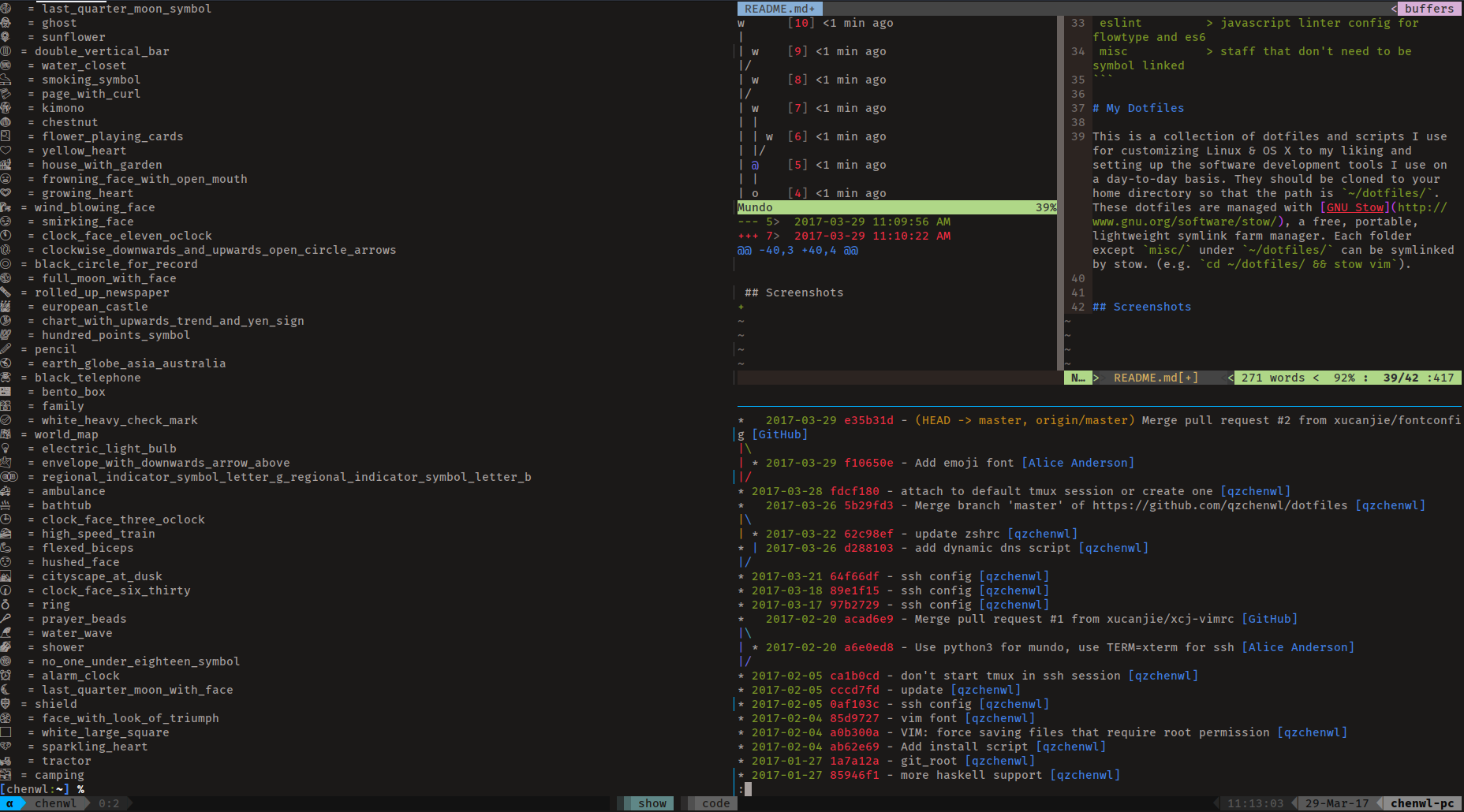
Task: Click the tmux clock 11:13:03
Action: tap(1255, 803)
